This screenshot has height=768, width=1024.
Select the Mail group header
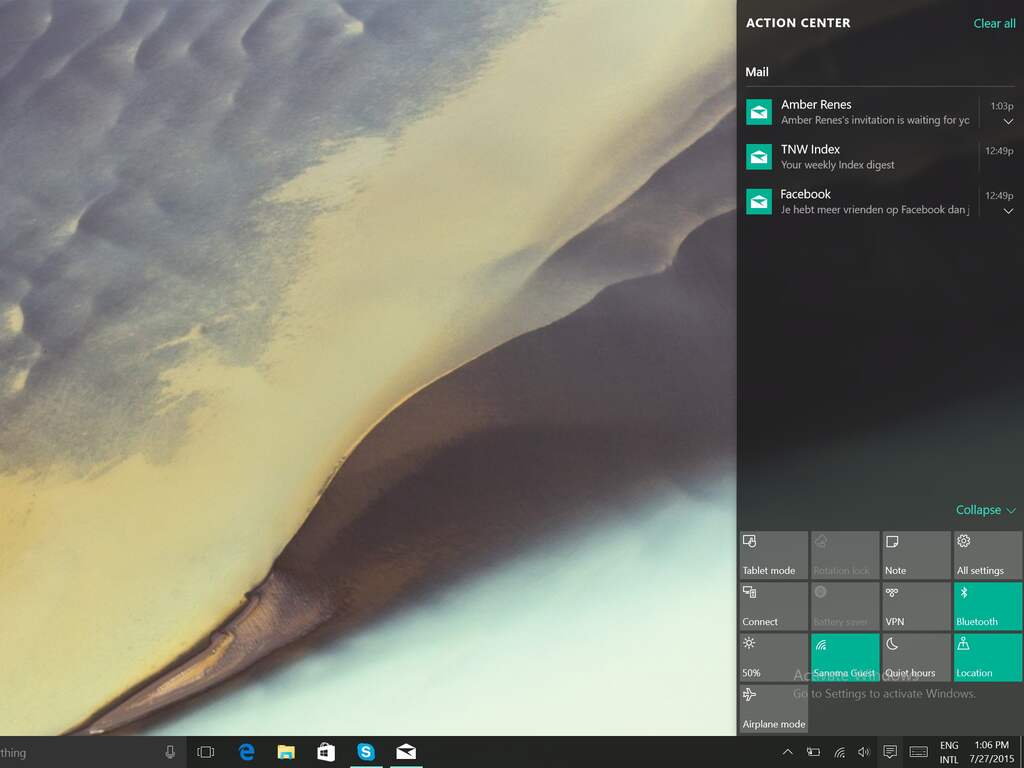[757, 72]
